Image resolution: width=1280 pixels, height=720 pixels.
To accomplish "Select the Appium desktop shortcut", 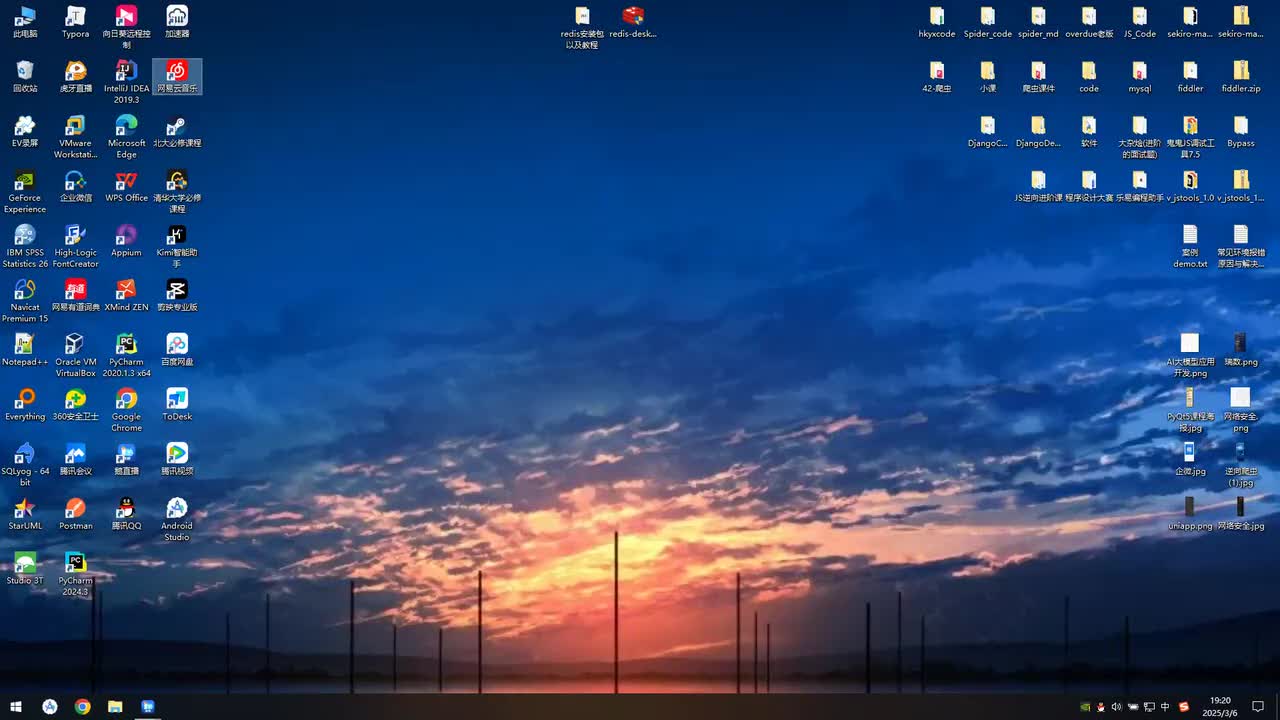I will pyautogui.click(x=126, y=241).
